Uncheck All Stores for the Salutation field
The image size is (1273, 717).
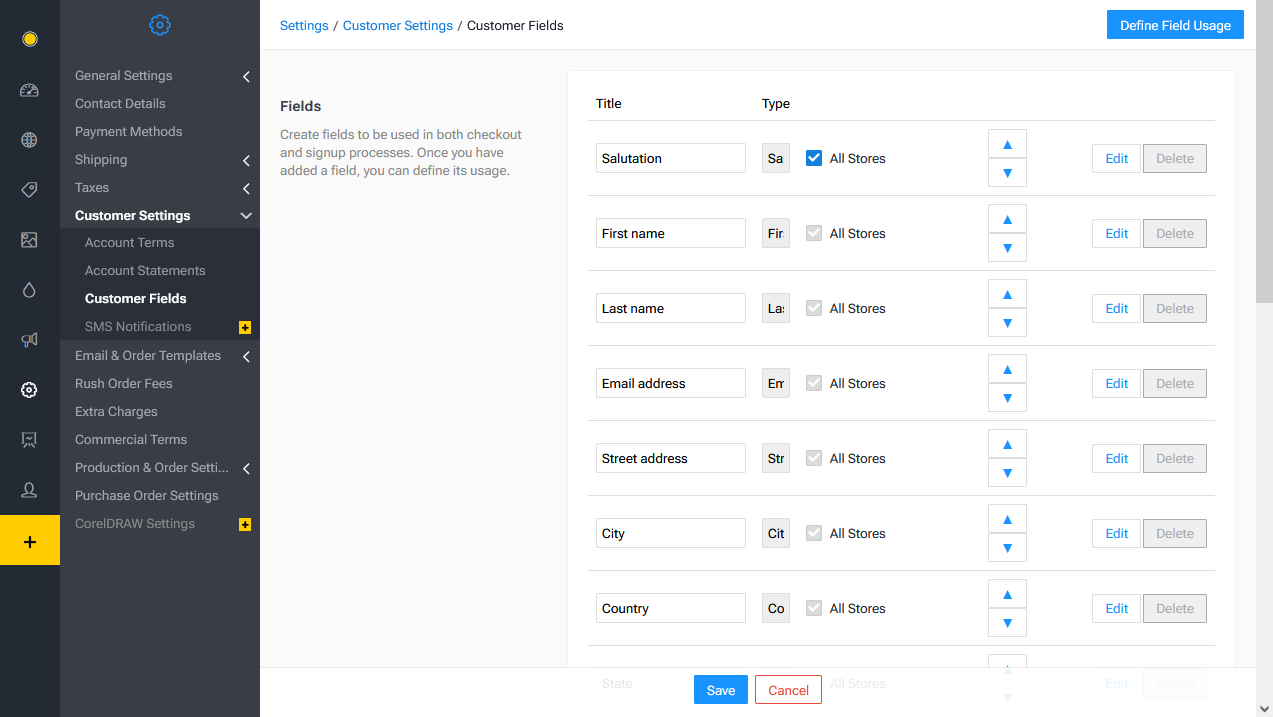(813, 157)
